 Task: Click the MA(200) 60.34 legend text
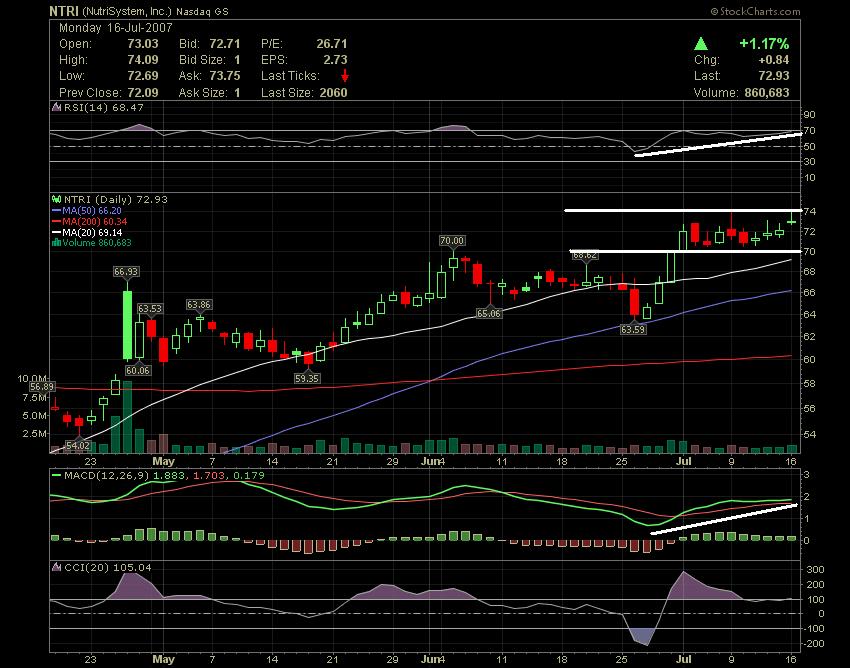(x=95, y=221)
